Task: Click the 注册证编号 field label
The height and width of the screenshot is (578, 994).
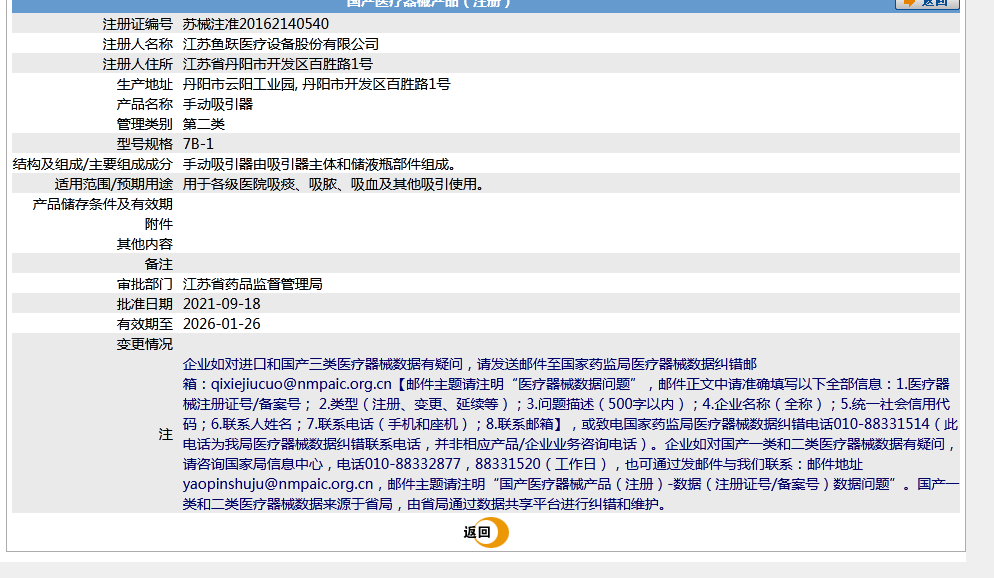Action: pyautogui.click(x=137, y=24)
